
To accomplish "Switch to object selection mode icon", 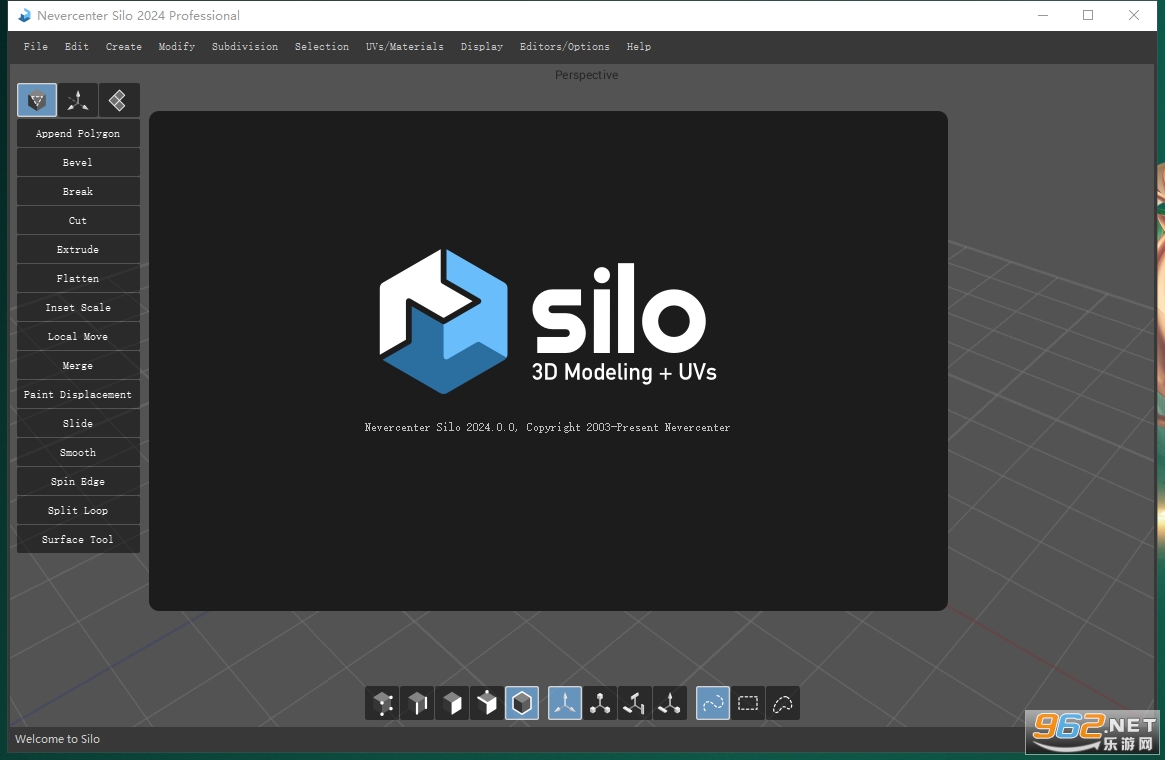I will pos(522,703).
